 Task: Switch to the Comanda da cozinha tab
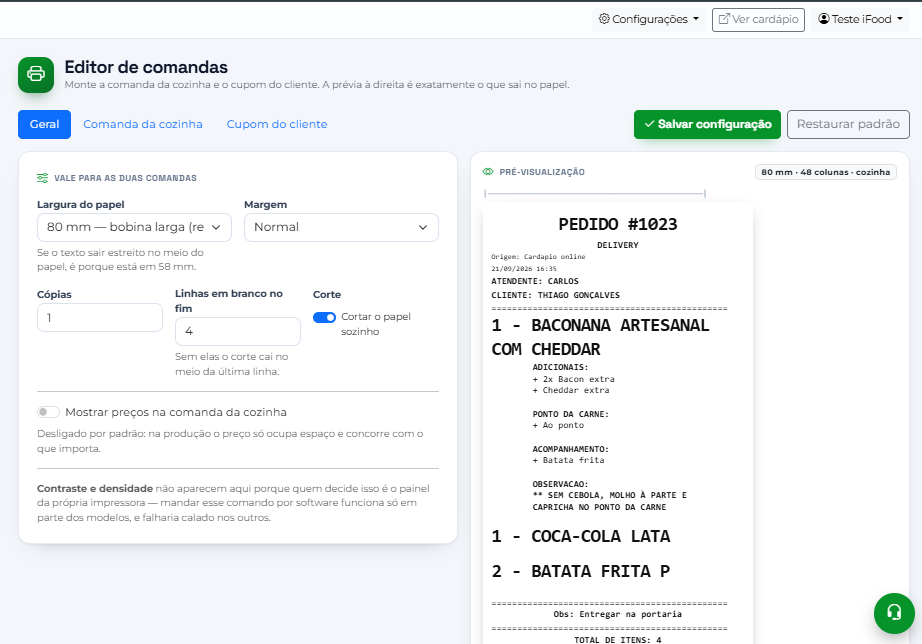point(143,124)
